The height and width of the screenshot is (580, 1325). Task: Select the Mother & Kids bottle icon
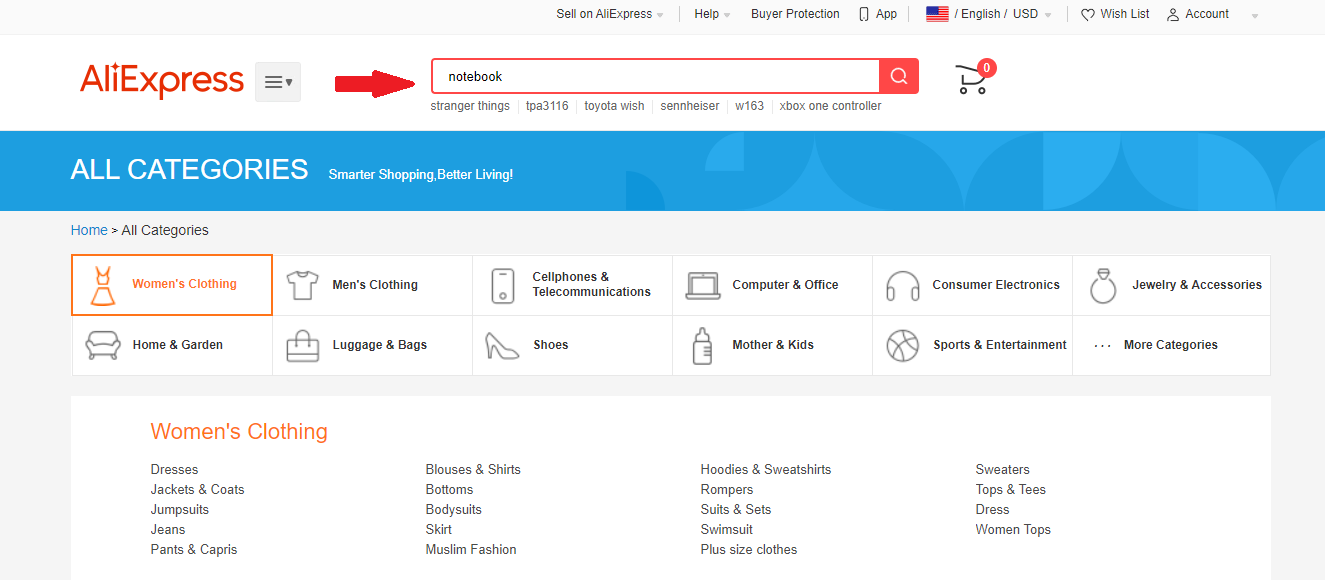click(x=703, y=345)
